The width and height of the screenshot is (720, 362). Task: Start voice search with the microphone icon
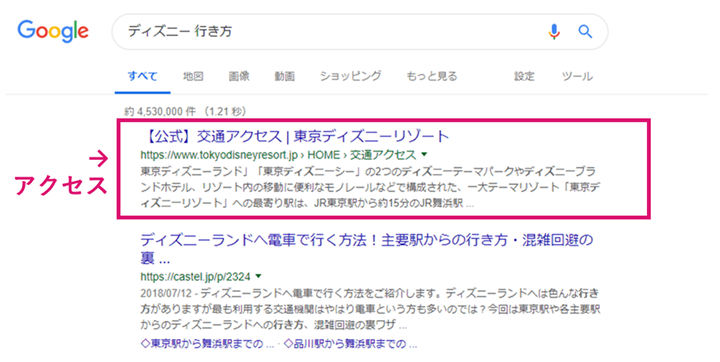[554, 31]
